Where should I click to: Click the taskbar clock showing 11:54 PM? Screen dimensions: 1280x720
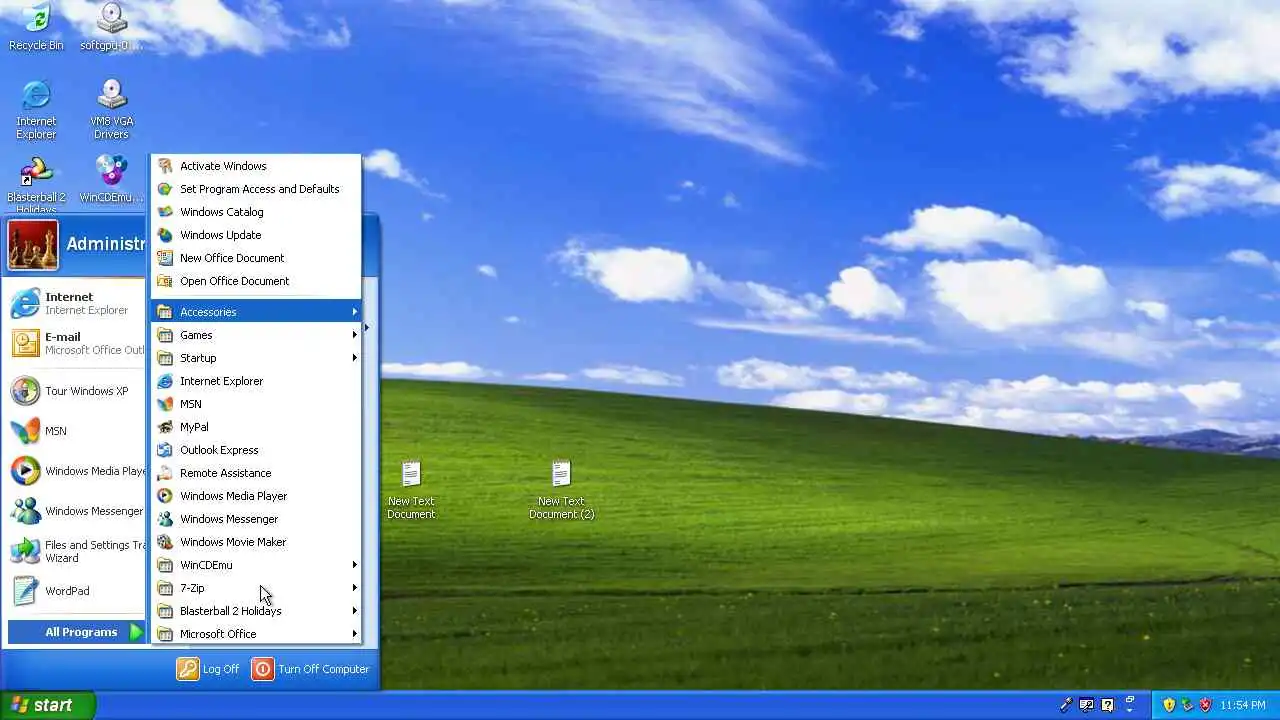pos(1243,705)
